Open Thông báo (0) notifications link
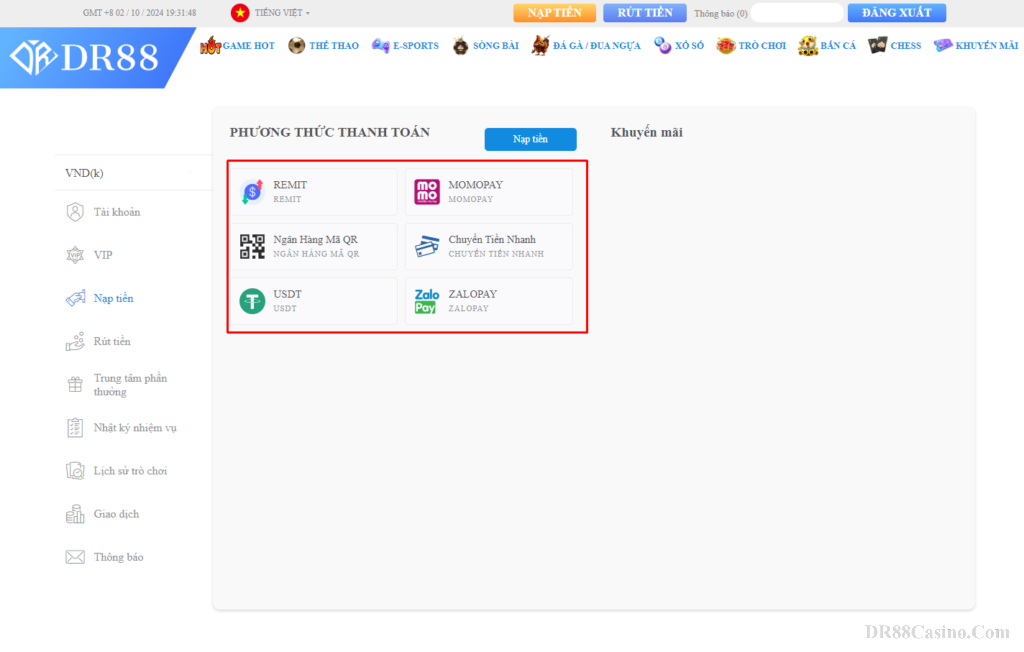This screenshot has width=1024, height=652. (720, 13)
